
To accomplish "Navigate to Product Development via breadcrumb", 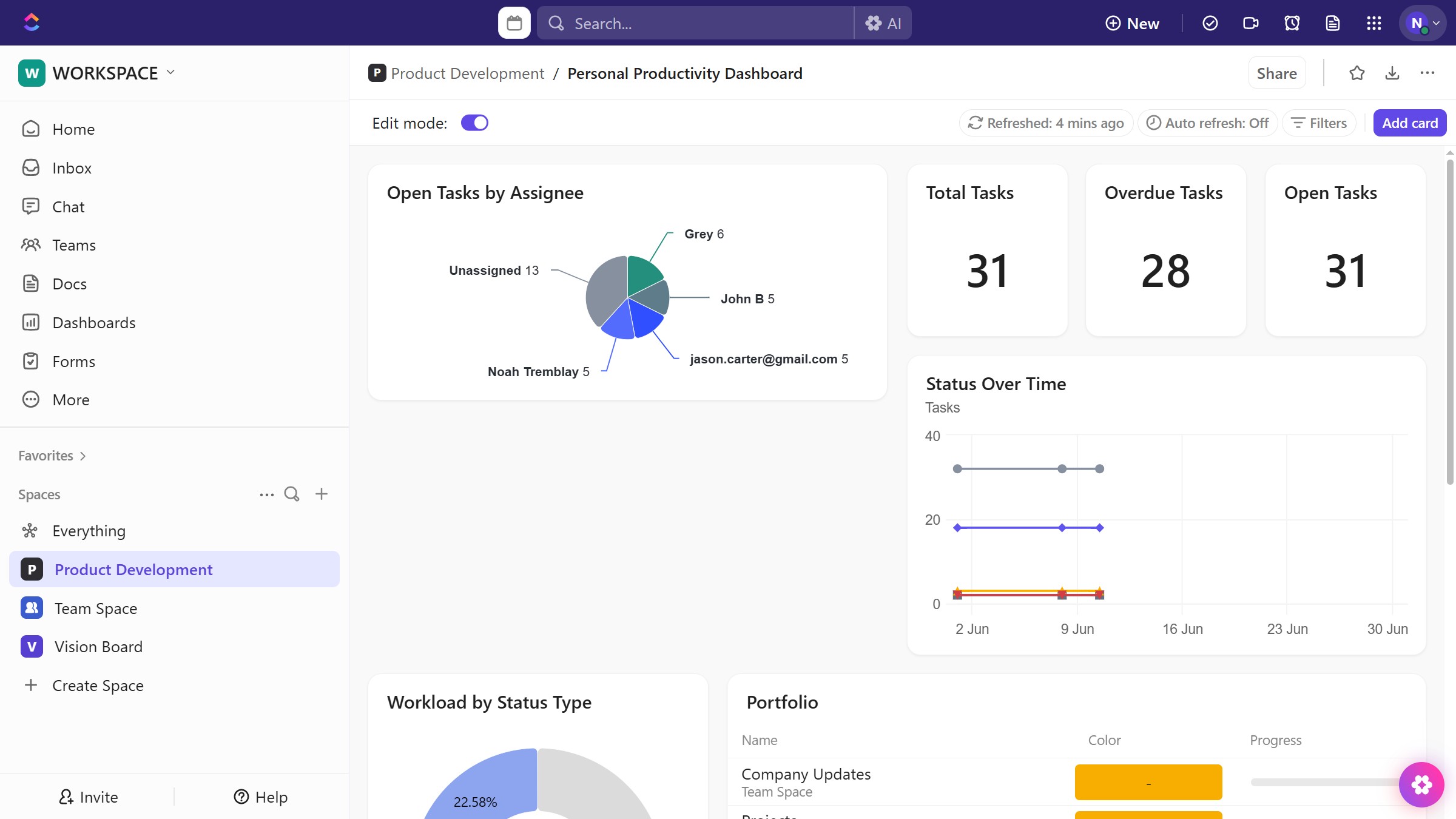I will (x=467, y=73).
